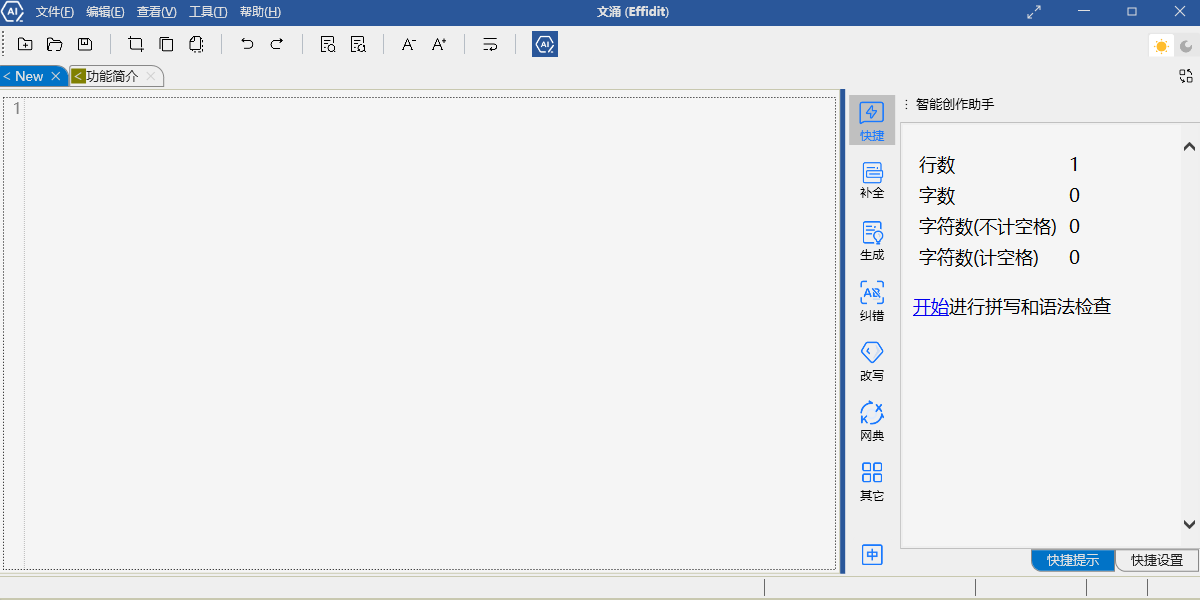The height and width of the screenshot is (600, 1200).
Task: Enable light mode sun toggle
Action: tap(1161, 45)
